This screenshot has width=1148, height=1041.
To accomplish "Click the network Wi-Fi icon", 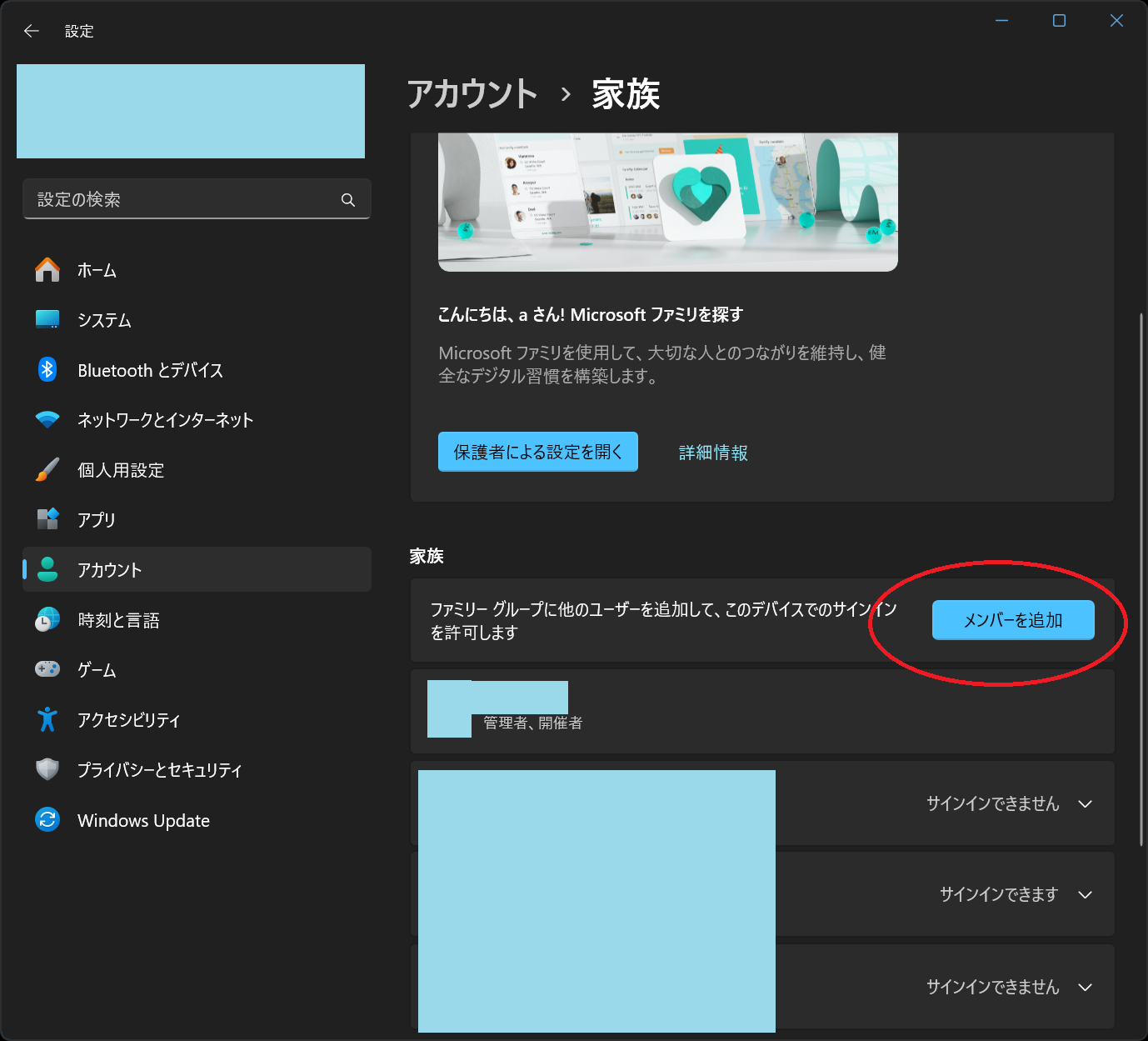I will click(x=47, y=420).
